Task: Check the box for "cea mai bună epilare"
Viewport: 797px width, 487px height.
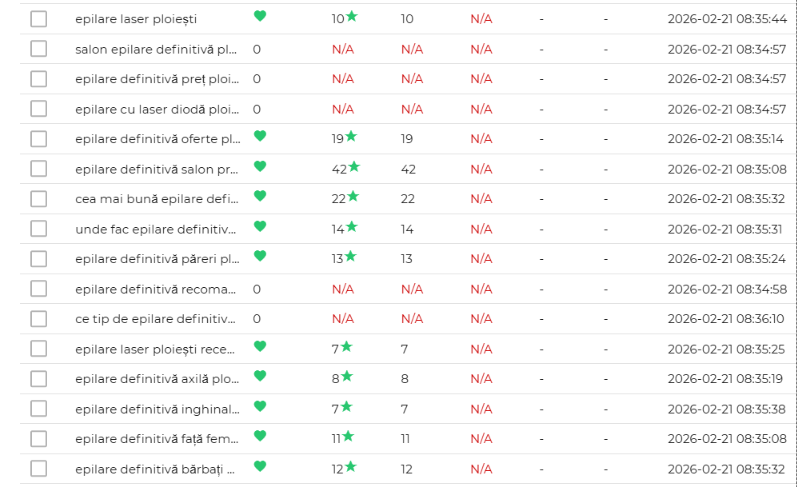Action: (39, 199)
